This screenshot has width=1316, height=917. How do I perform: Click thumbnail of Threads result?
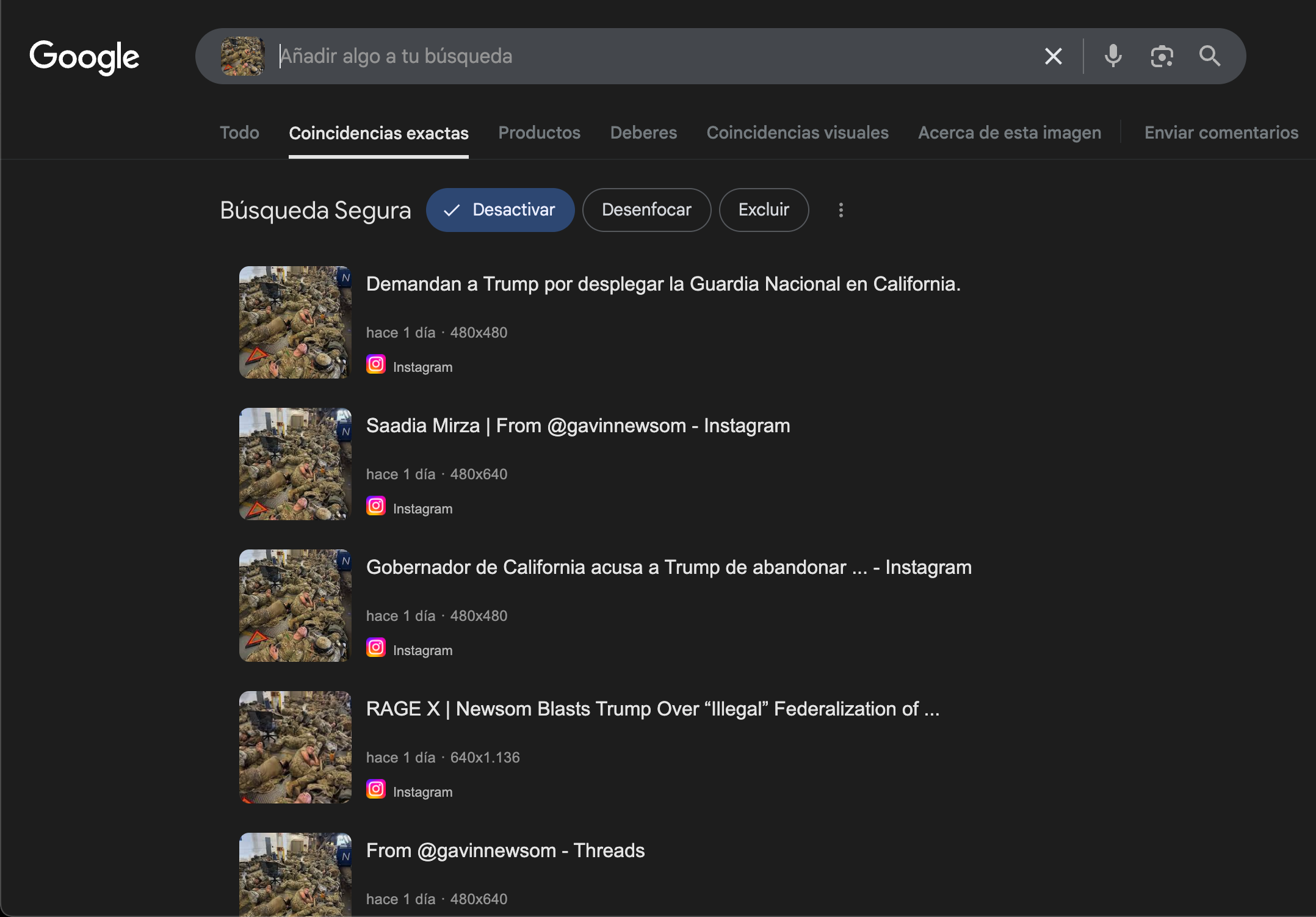tap(295, 874)
